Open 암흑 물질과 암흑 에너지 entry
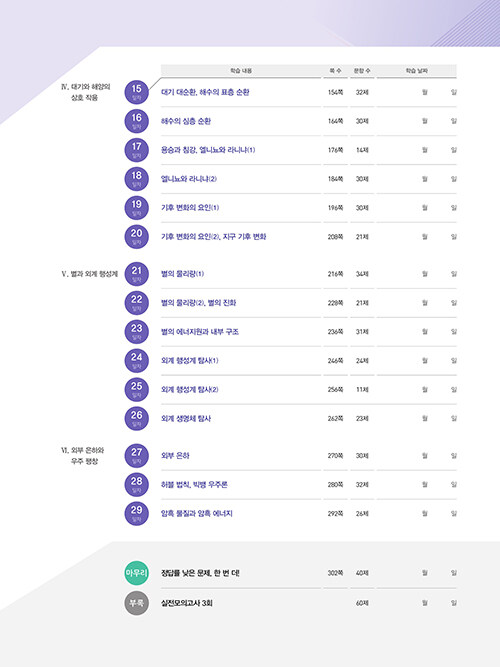Screen dimensions: 500x667 [197, 513]
